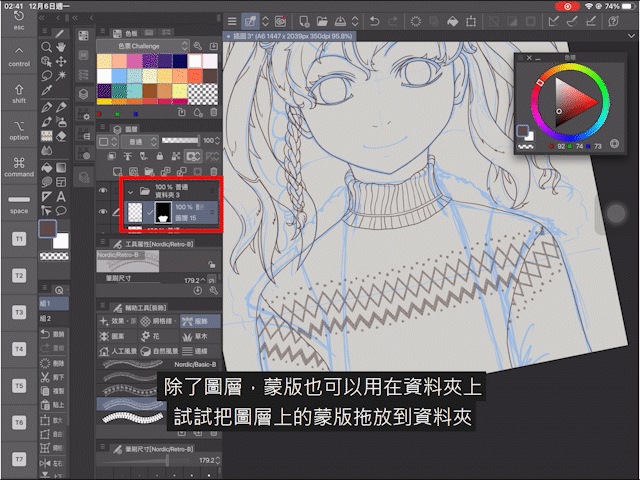Viewport: 640px width, 480px height.
Task: Click the 剪下 cut quick access button
Action: point(53,377)
